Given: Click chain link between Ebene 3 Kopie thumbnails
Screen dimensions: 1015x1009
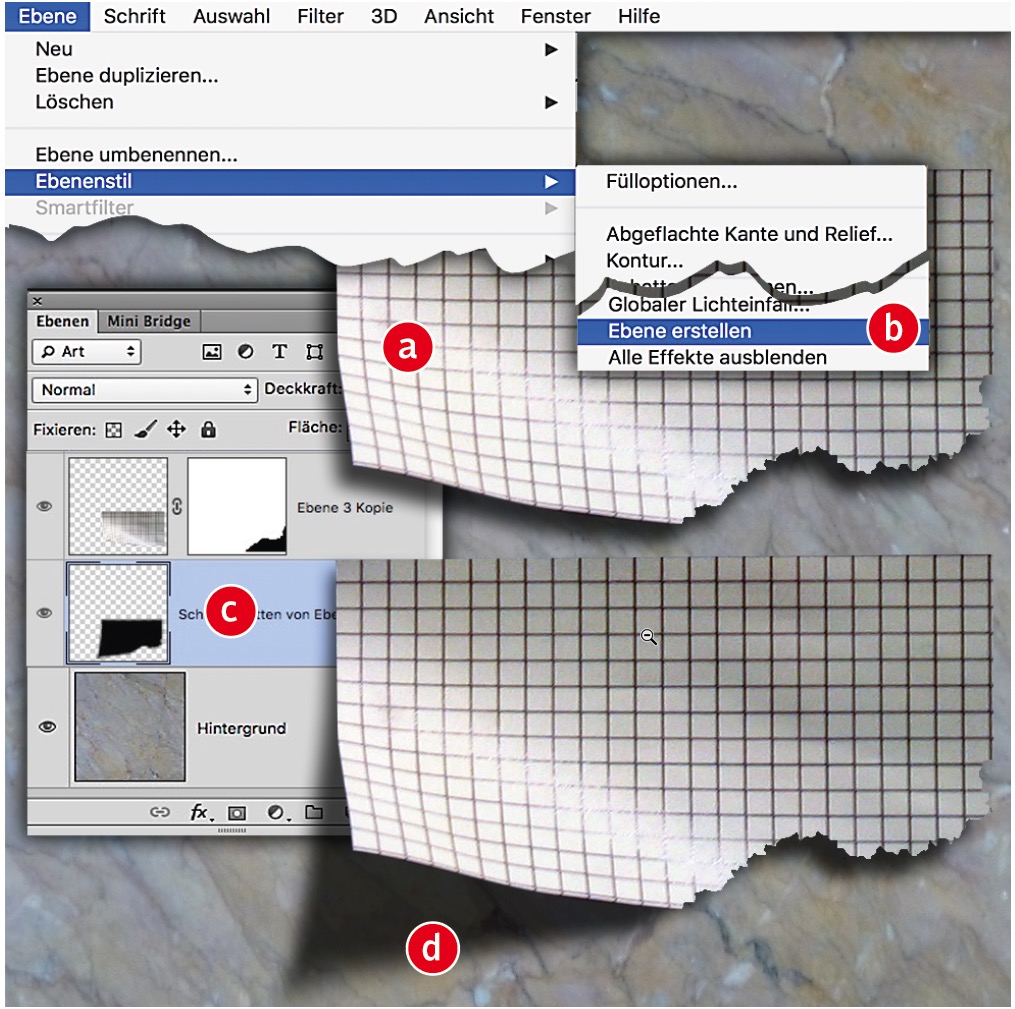Looking at the screenshot, I should coord(177,506).
